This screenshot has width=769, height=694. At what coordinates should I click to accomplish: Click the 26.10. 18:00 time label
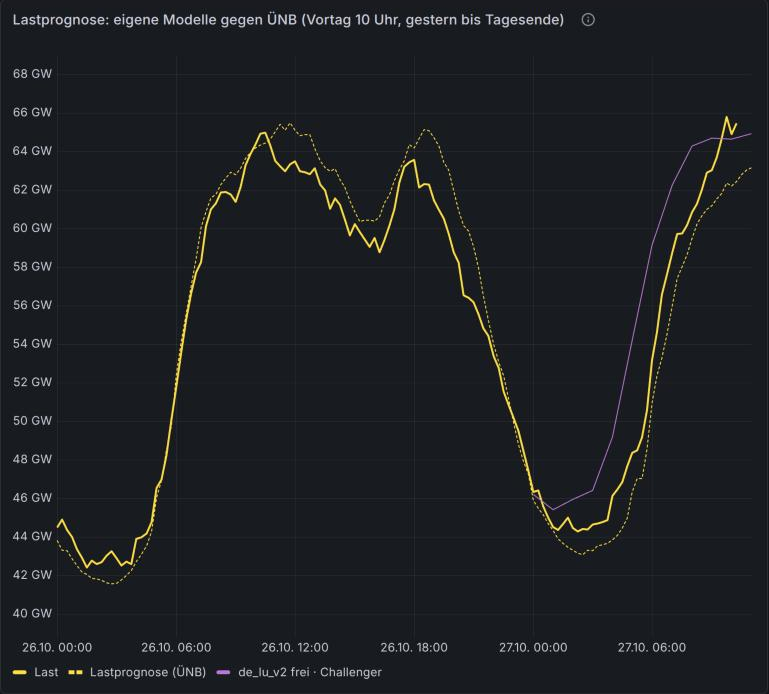(414, 647)
